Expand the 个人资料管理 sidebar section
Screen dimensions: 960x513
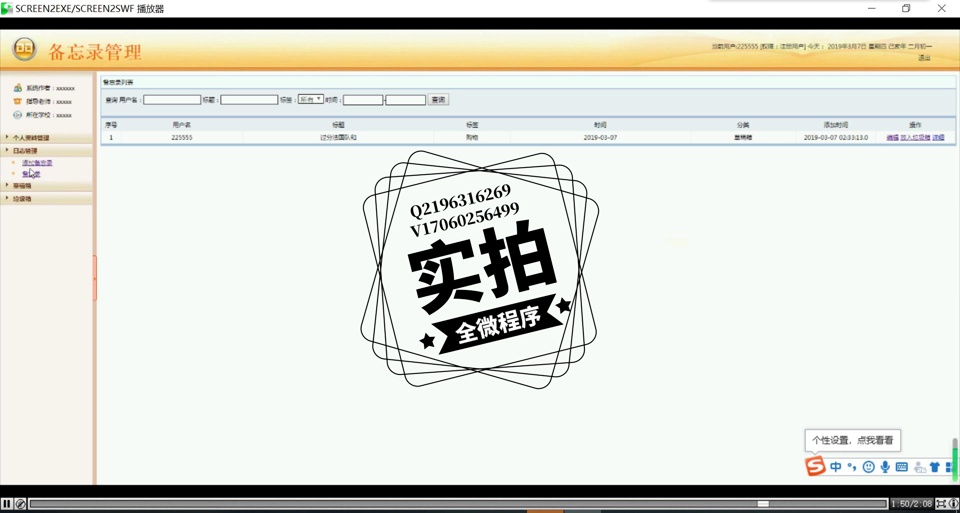click(x=47, y=138)
